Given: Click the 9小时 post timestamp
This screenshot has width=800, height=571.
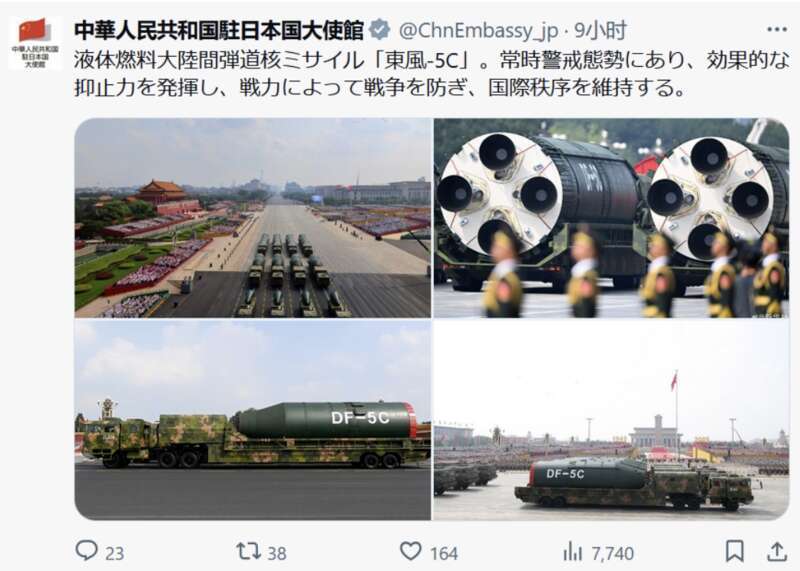Looking at the screenshot, I should click(x=600, y=31).
